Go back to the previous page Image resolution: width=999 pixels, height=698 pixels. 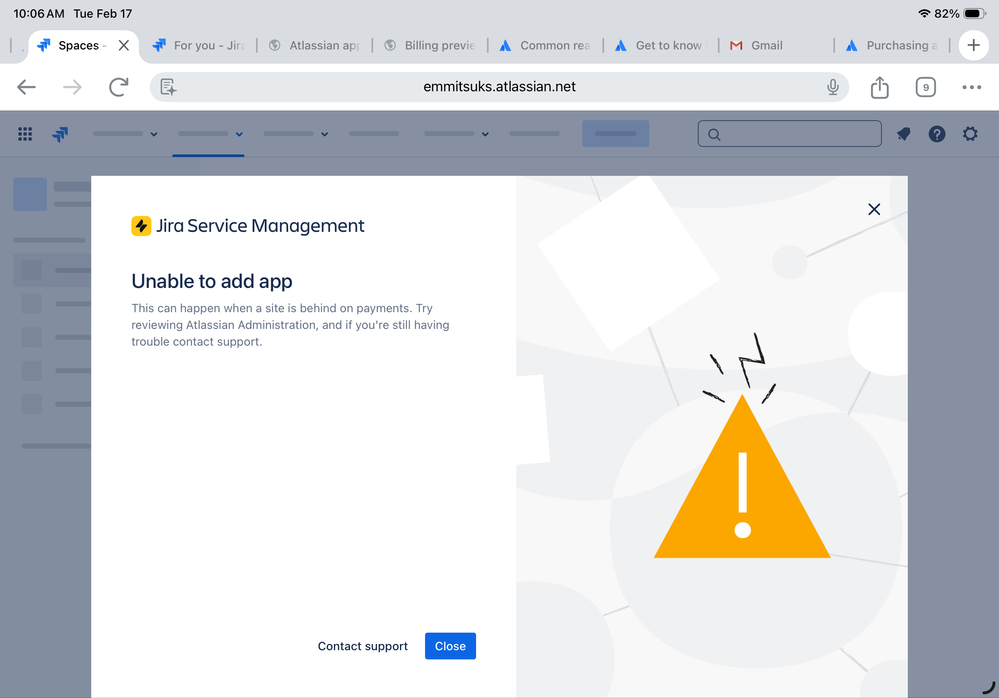click(26, 87)
